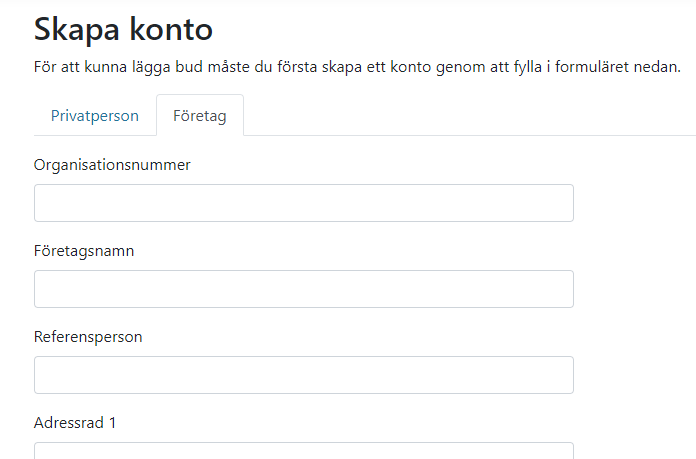Select the Adressrad 1 input box
This screenshot has width=696, height=459.
coord(304,451)
